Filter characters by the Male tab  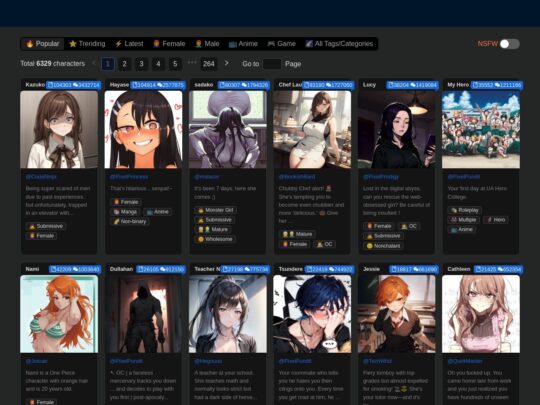click(x=207, y=44)
